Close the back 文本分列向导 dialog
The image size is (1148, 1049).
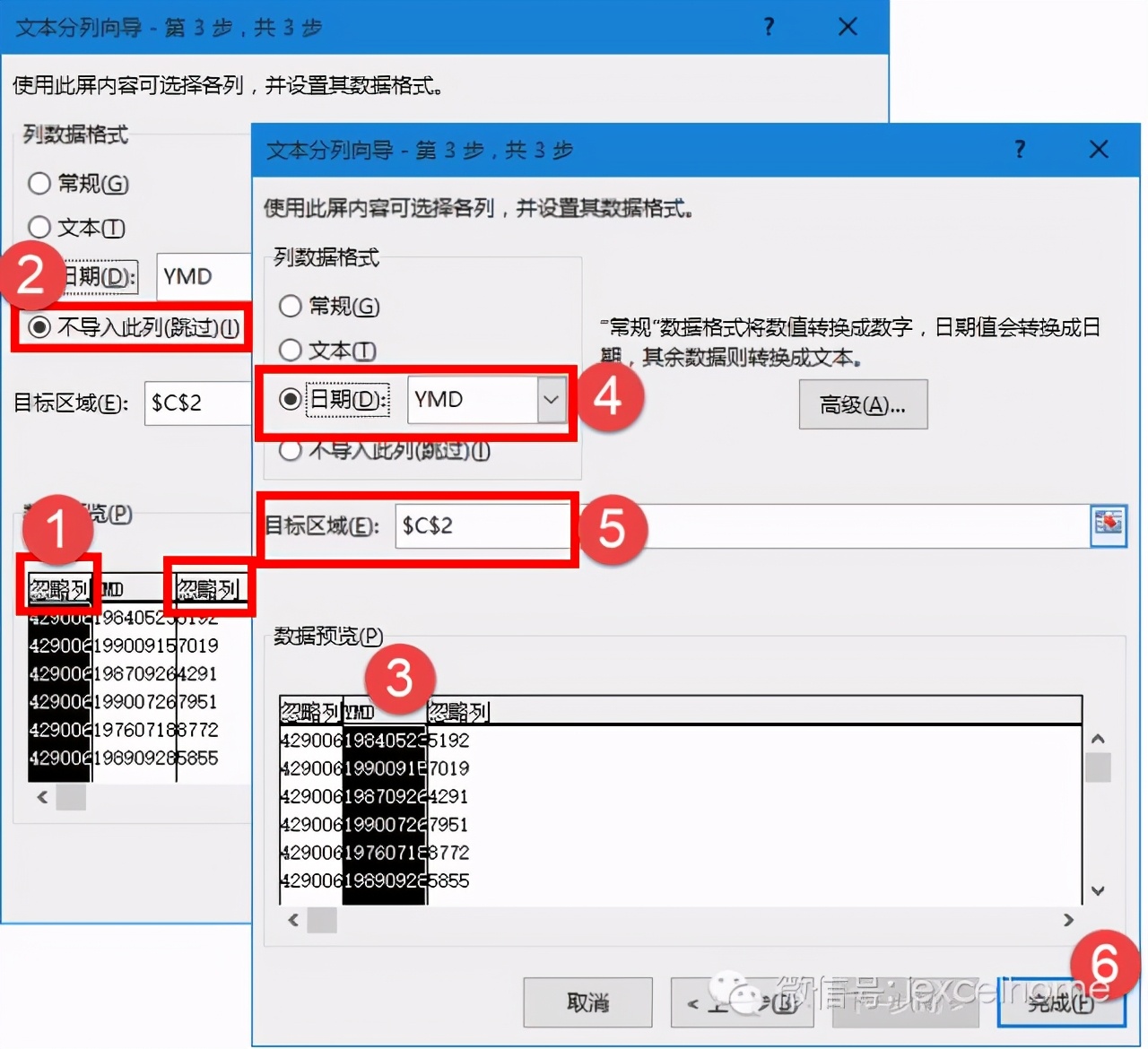click(x=848, y=27)
